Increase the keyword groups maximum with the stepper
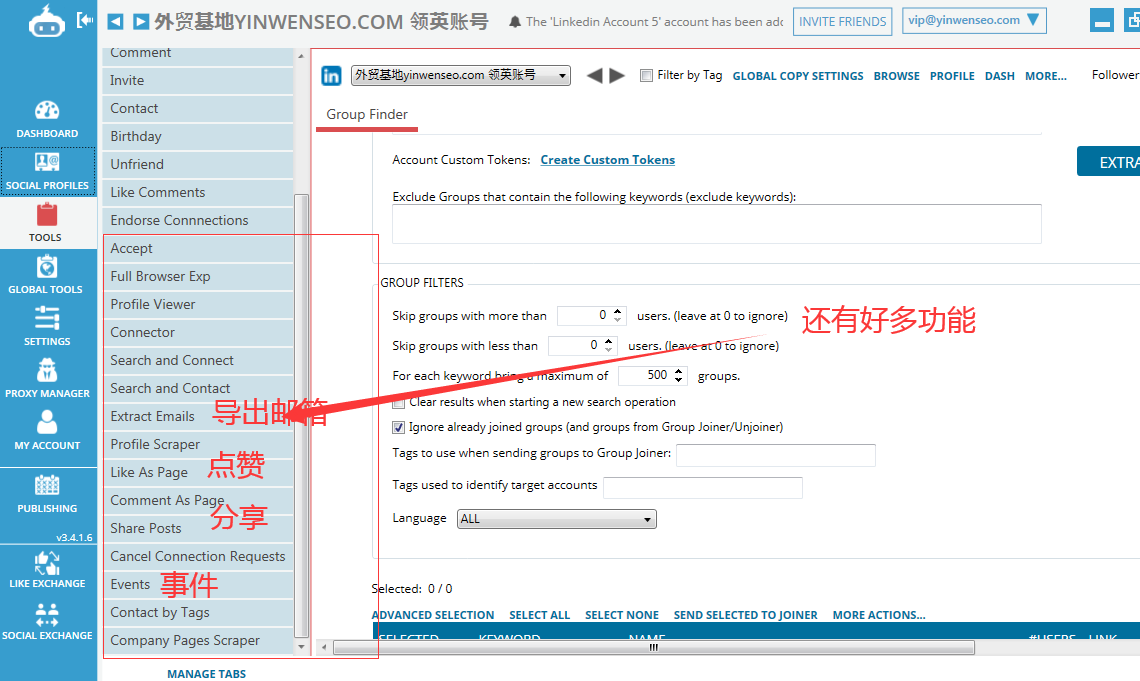1140x681 pixels. click(677, 370)
